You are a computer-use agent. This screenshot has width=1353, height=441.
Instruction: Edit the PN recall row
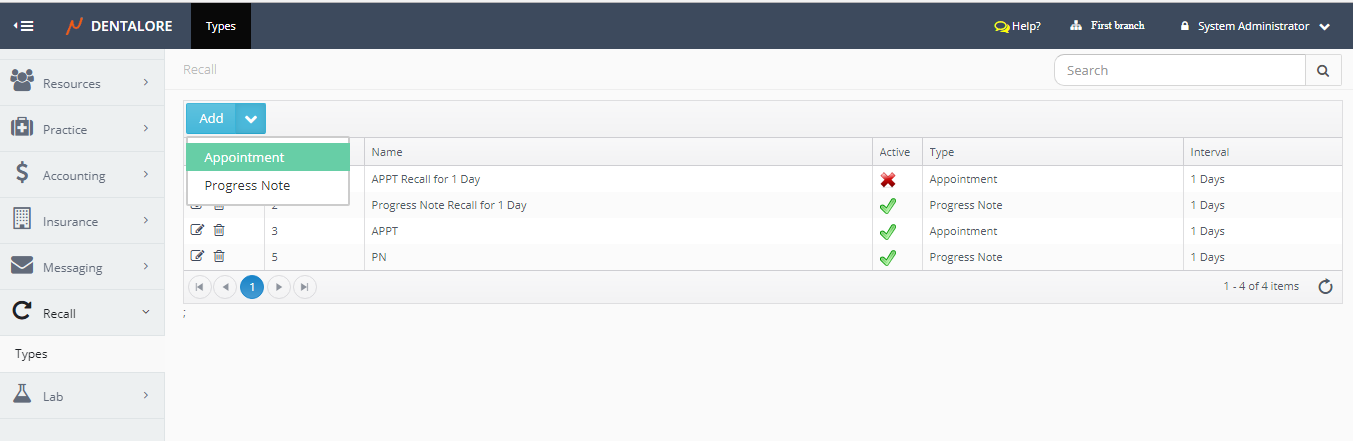(x=197, y=257)
